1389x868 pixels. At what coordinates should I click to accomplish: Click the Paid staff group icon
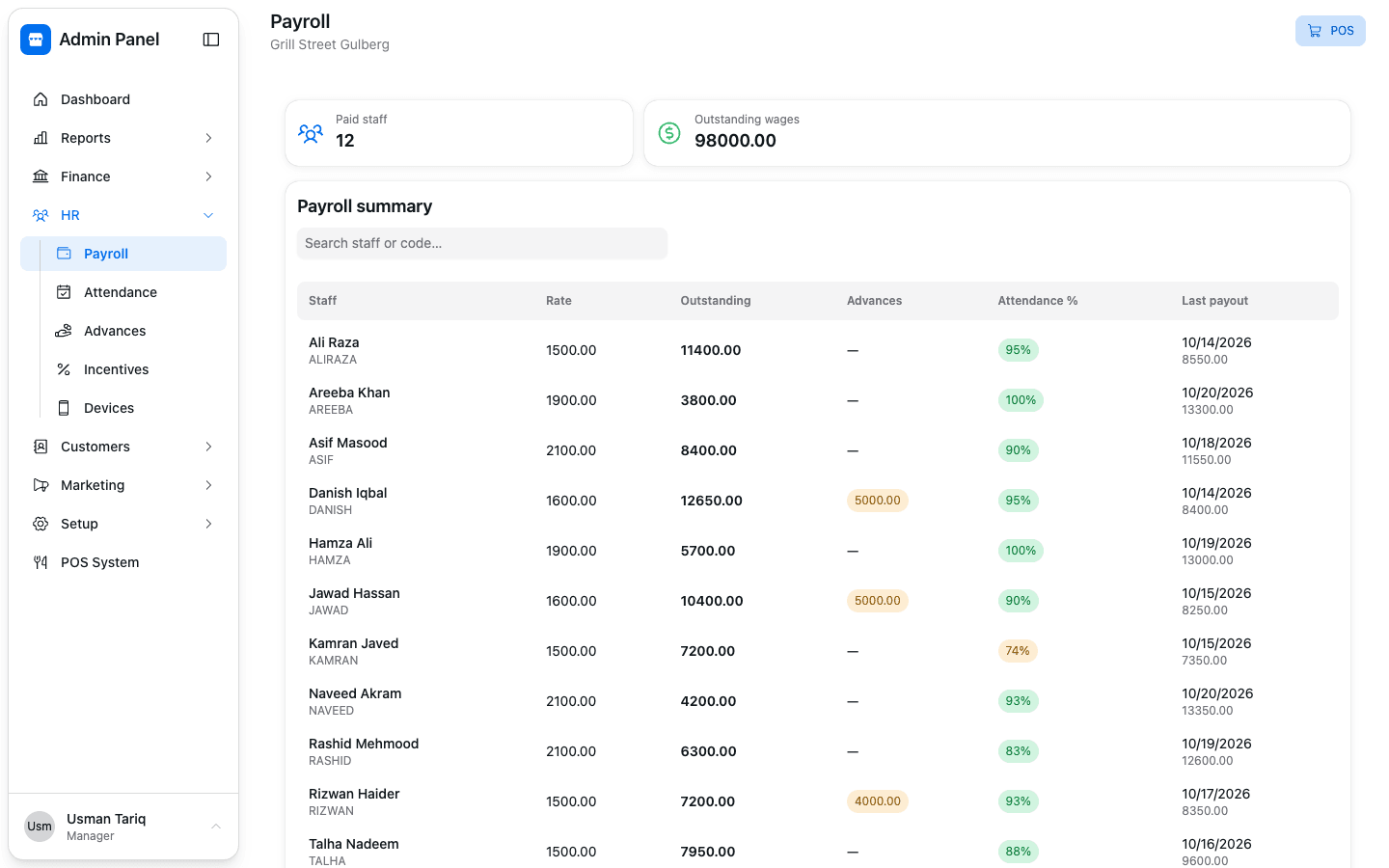tap(311, 133)
